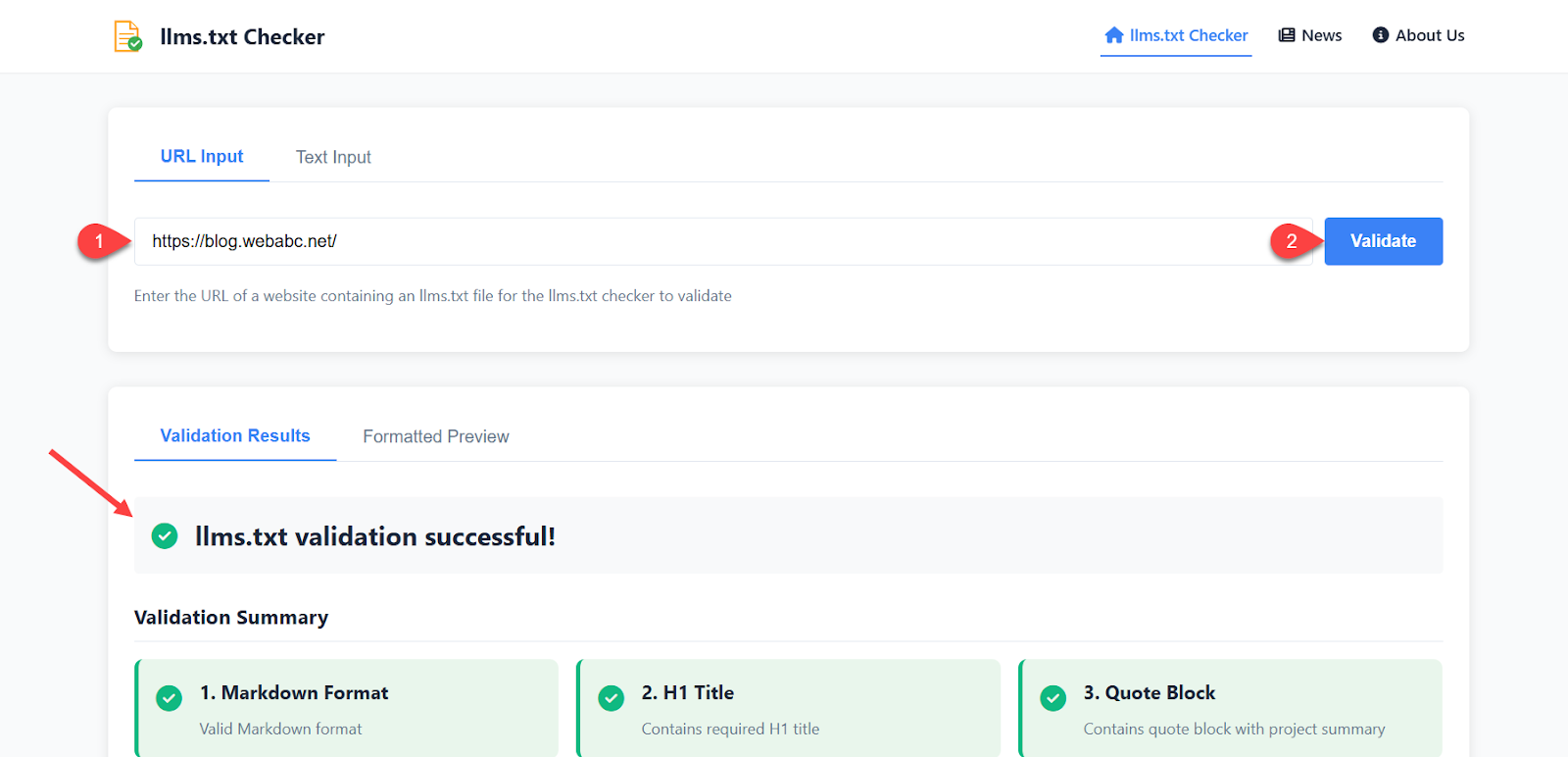
Task: Switch to the Text Input tab
Action: (x=333, y=157)
